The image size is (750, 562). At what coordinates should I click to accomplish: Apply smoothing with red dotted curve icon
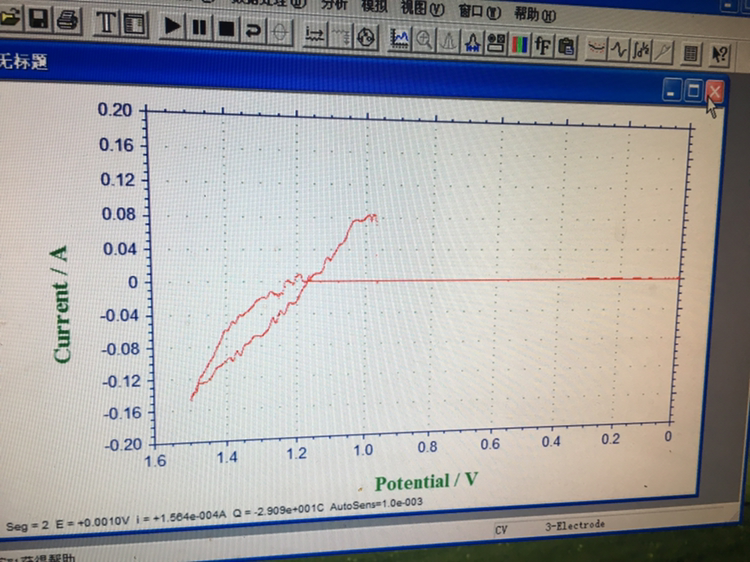(596, 49)
